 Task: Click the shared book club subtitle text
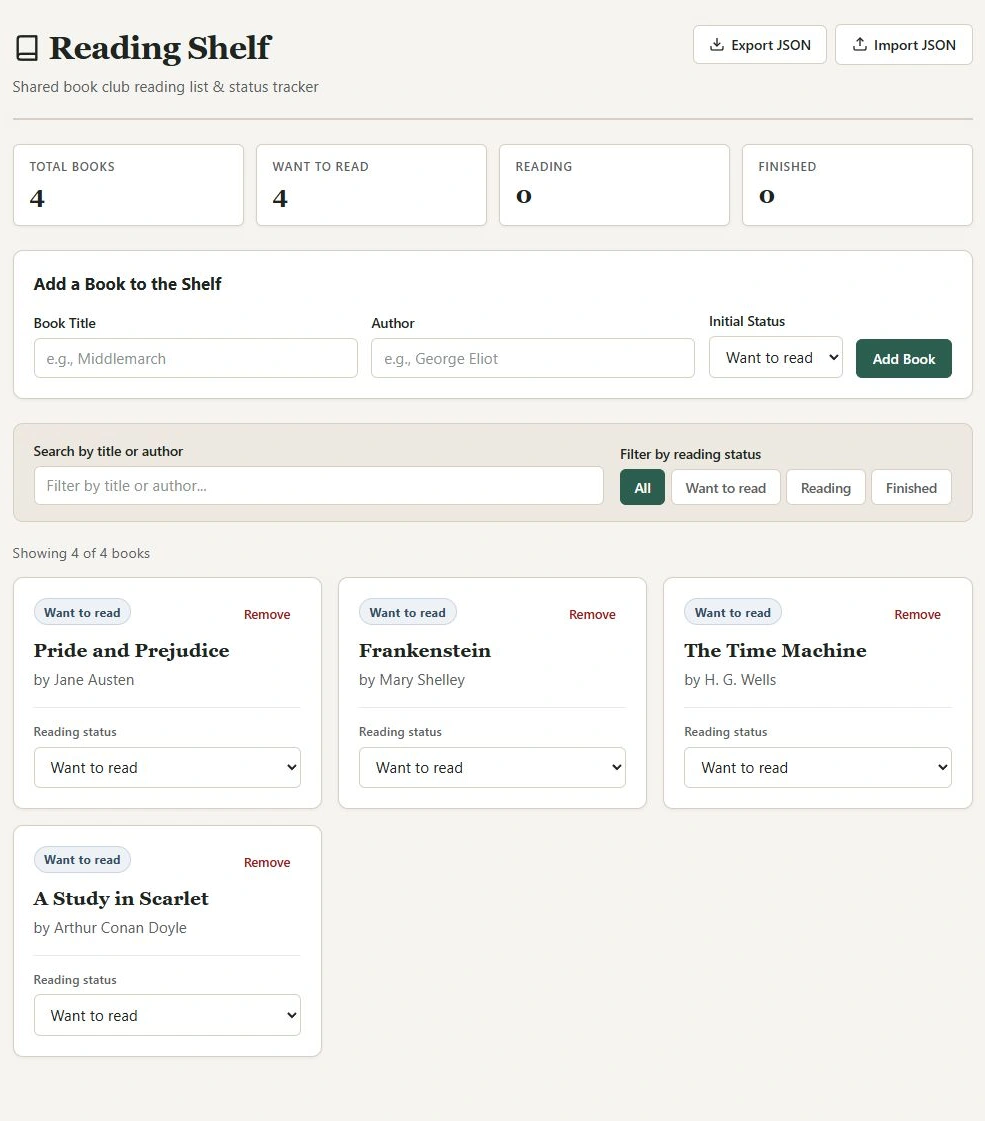pyautogui.click(x=165, y=87)
